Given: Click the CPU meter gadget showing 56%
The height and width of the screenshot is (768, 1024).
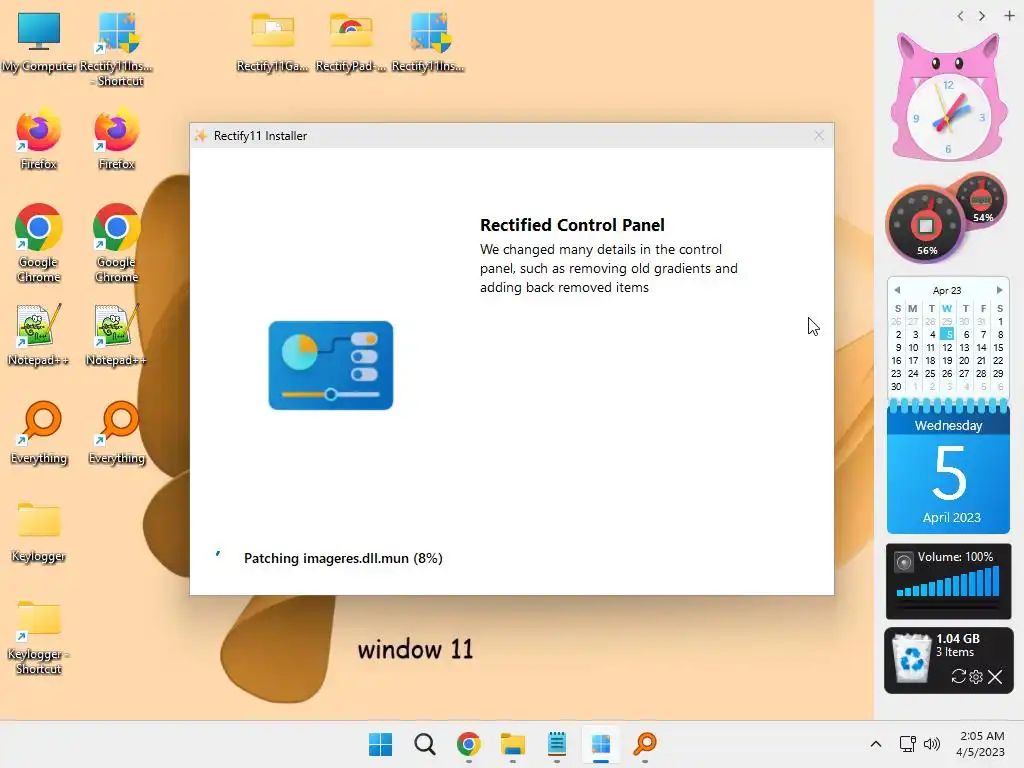Looking at the screenshot, I should click(x=926, y=225).
